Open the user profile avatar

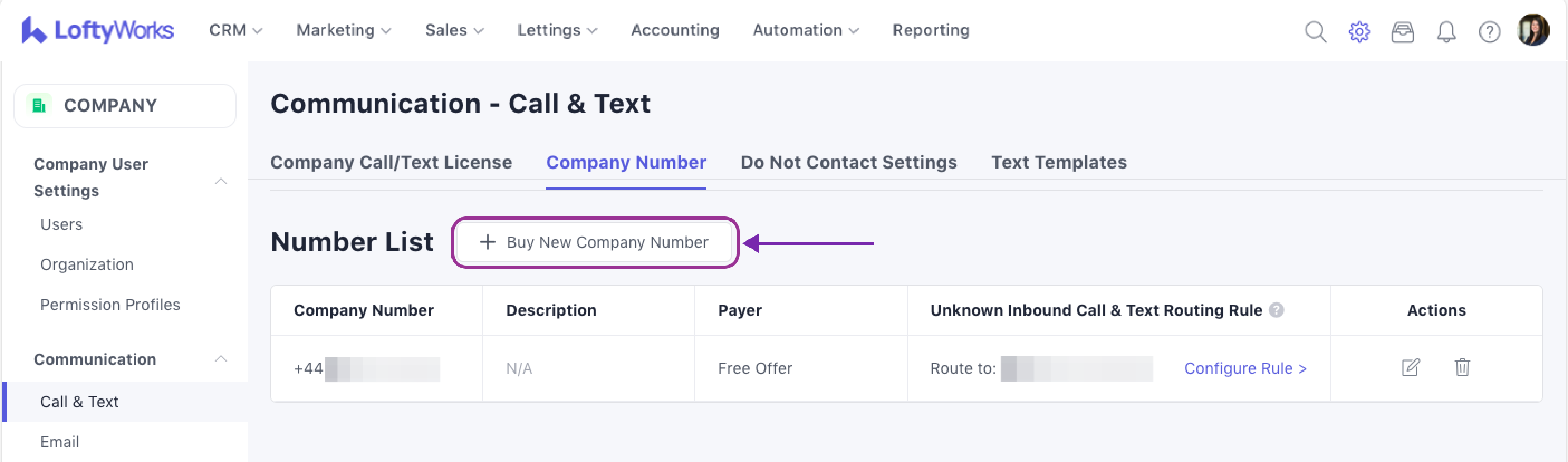(x=1533, y=30)
